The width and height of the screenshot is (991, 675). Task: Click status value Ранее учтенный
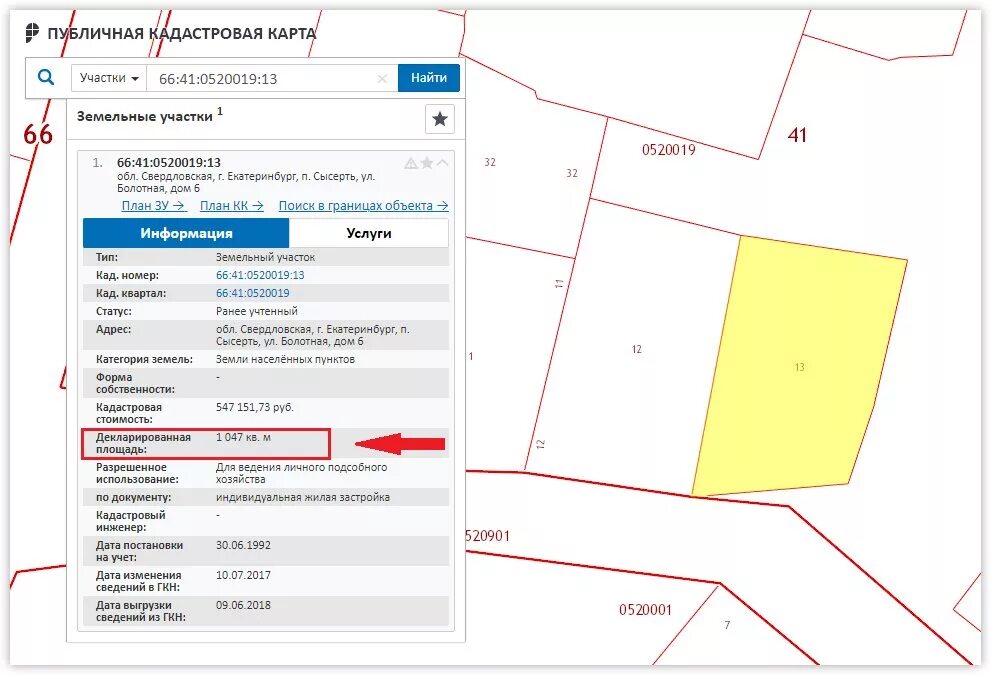point(257,311)
